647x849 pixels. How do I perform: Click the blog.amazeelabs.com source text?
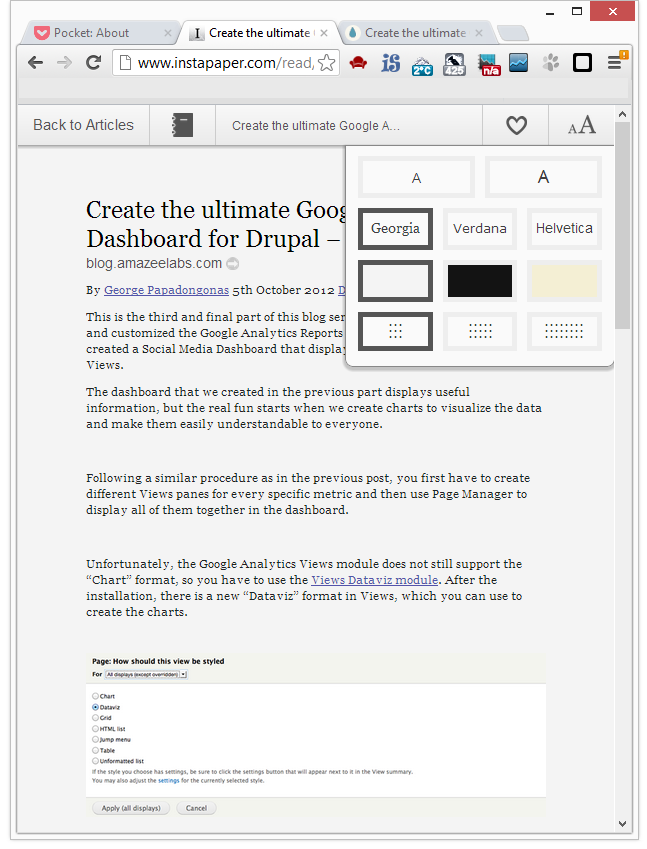pyautogui.click(x=154, y=264)
